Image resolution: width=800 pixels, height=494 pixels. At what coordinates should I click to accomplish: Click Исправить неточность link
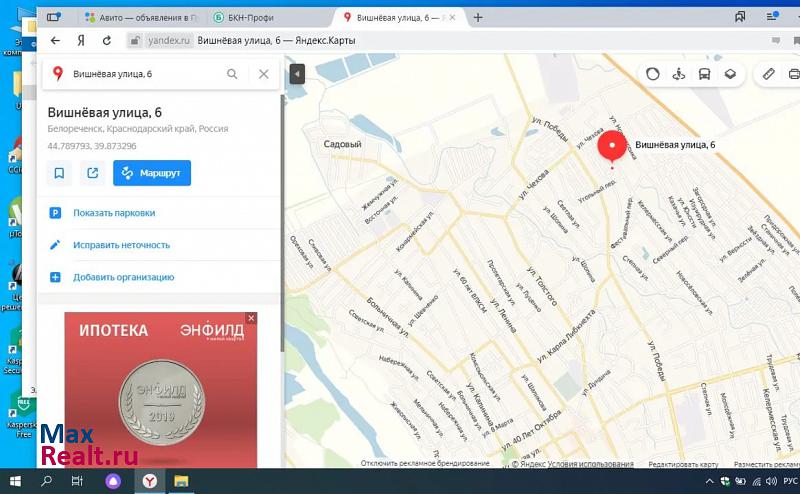coord(121,245)
